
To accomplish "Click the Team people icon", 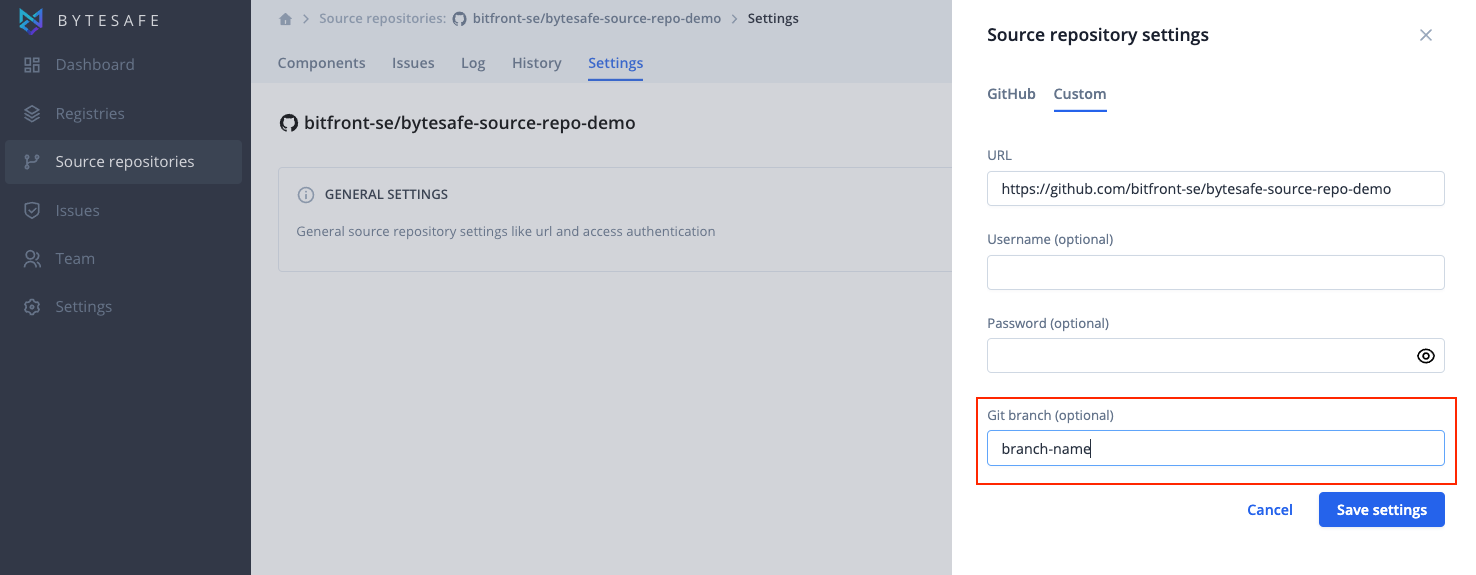I will tap(32, 258).
